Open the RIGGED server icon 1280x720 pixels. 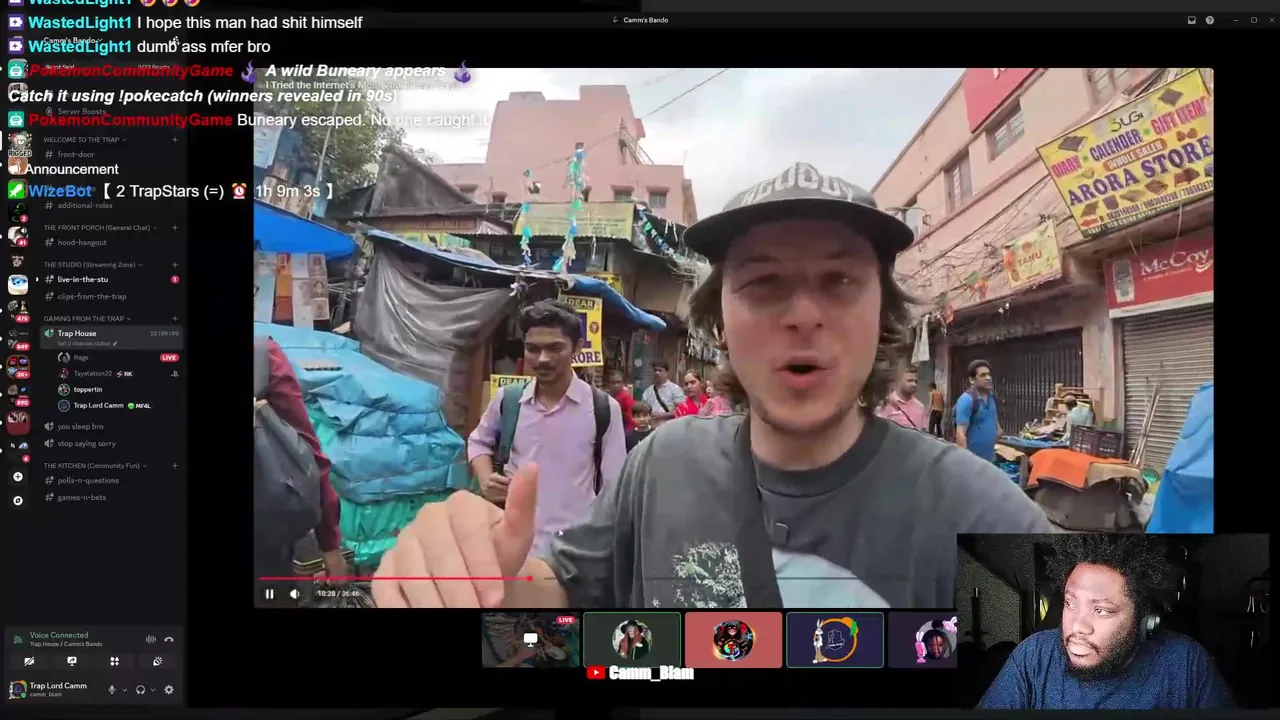pos(18,146)
